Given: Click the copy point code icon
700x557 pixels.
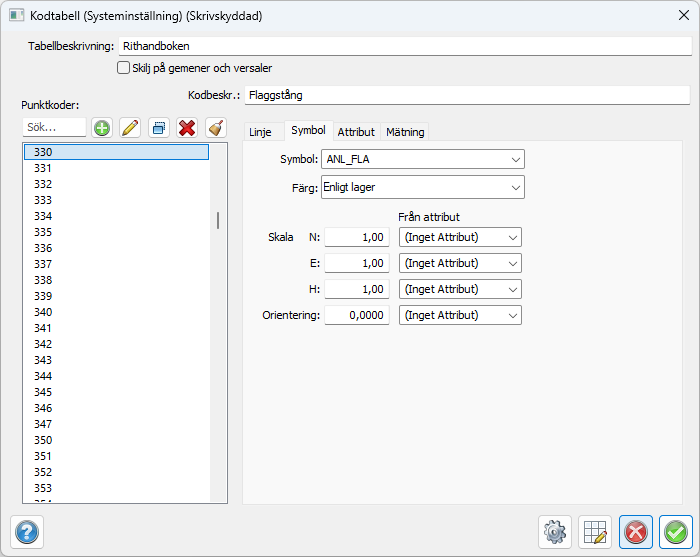Looking at the screenshot, I should [x=158, y=128].
